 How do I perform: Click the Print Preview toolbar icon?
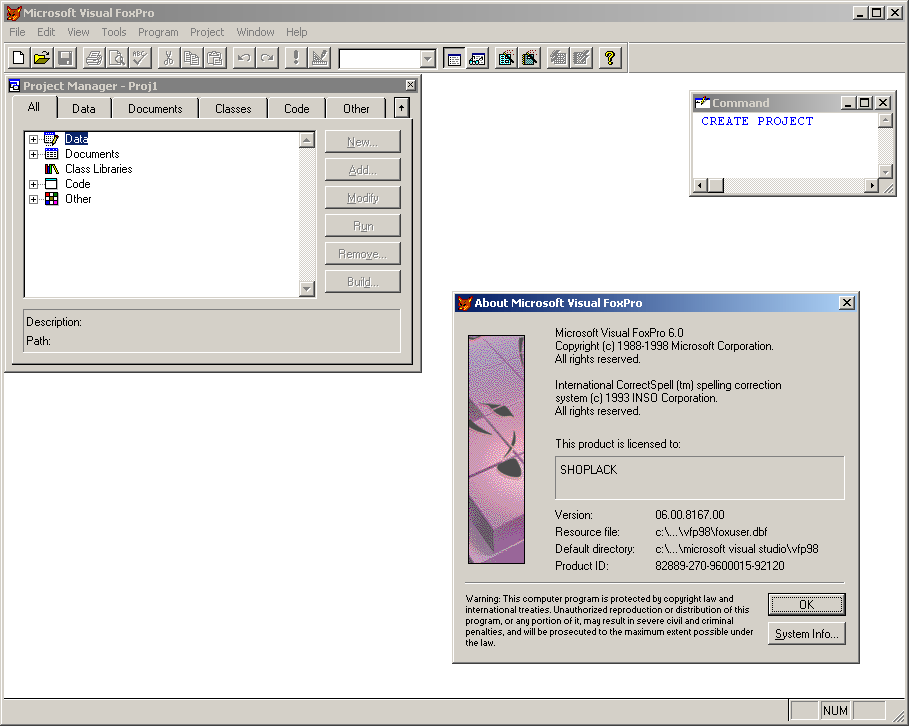(117, 58)
